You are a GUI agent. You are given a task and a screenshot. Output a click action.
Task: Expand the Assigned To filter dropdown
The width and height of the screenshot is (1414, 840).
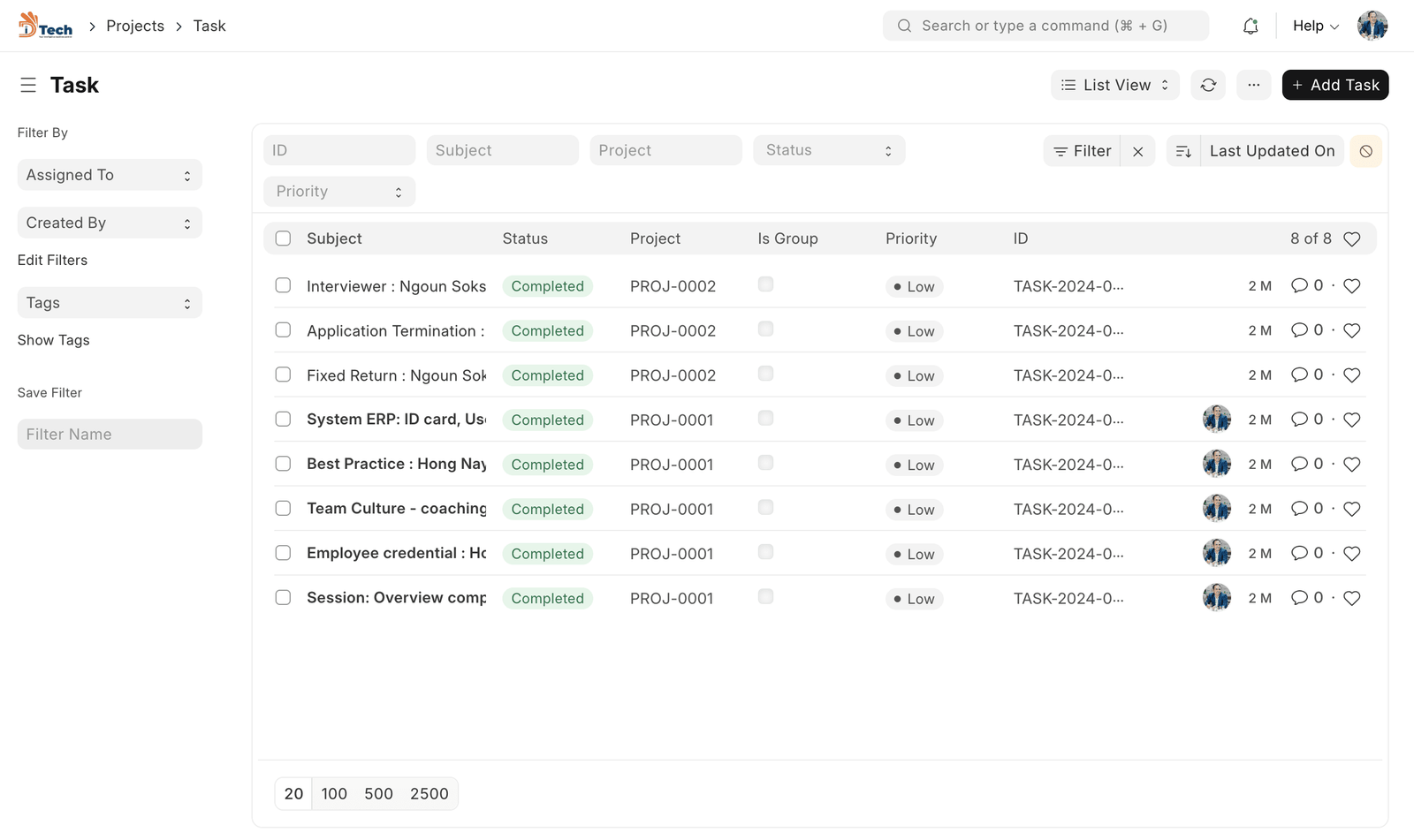[x=110, y=175]
